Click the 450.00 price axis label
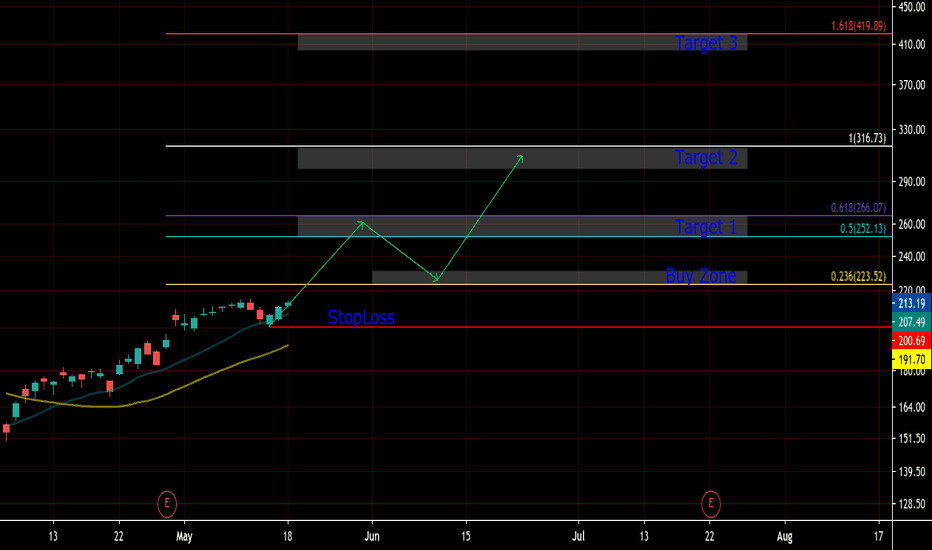Image resolution: width=932 pixels, height=550 pixels. 912,7
